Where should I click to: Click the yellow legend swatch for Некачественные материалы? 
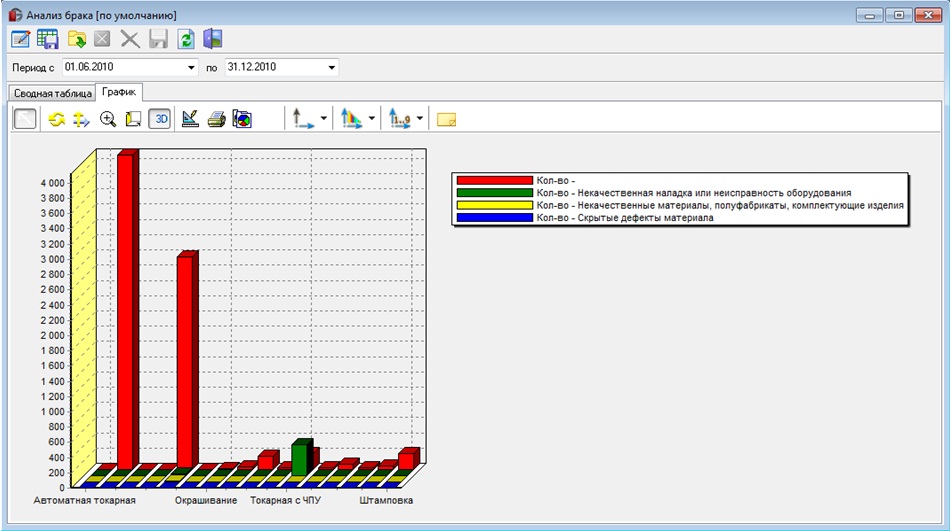[495, 205]
